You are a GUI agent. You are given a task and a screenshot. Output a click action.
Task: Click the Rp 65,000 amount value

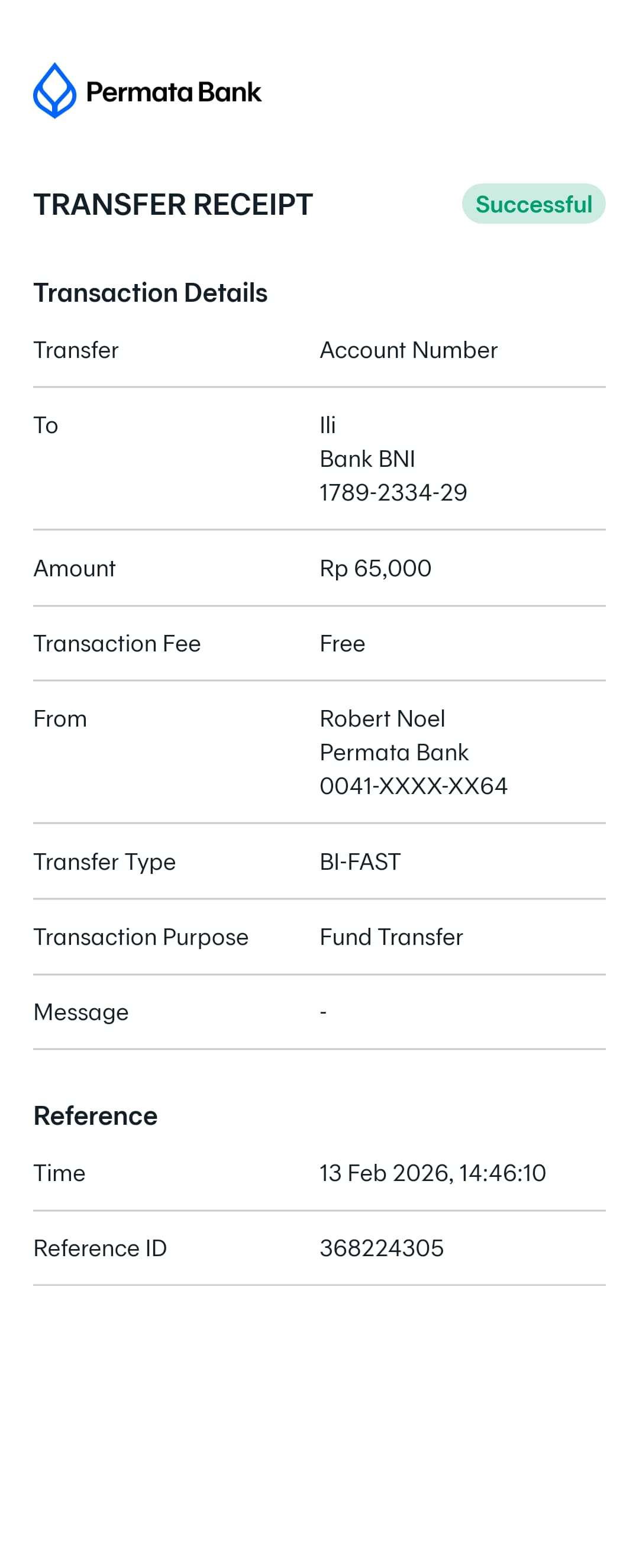376,568
